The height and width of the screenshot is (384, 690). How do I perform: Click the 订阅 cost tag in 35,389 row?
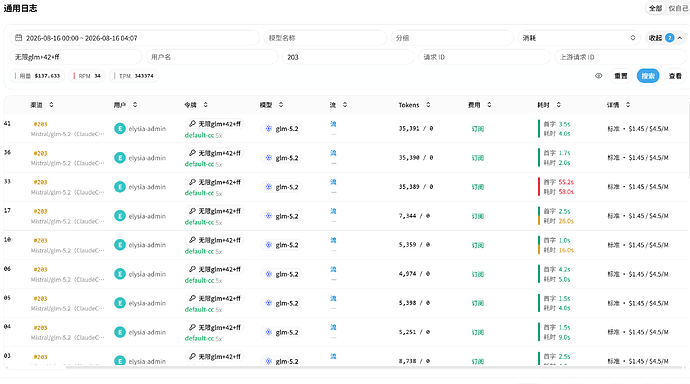coord(477,187)
